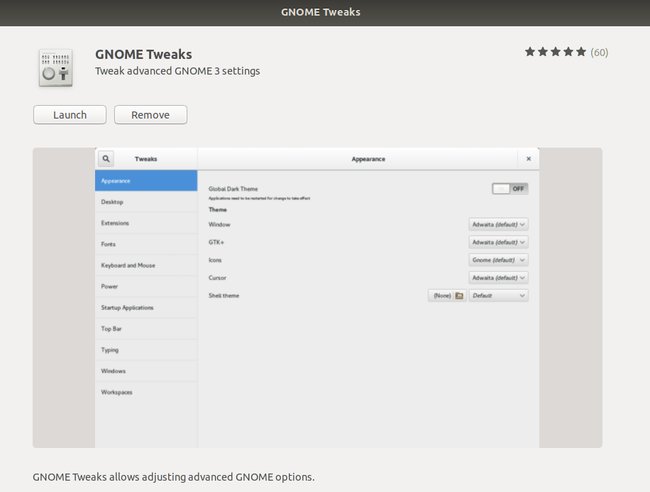Screen dimensions: 650x492
Task: Click the 'Cursor' label in the preview
Action: [x=217, y=278]
